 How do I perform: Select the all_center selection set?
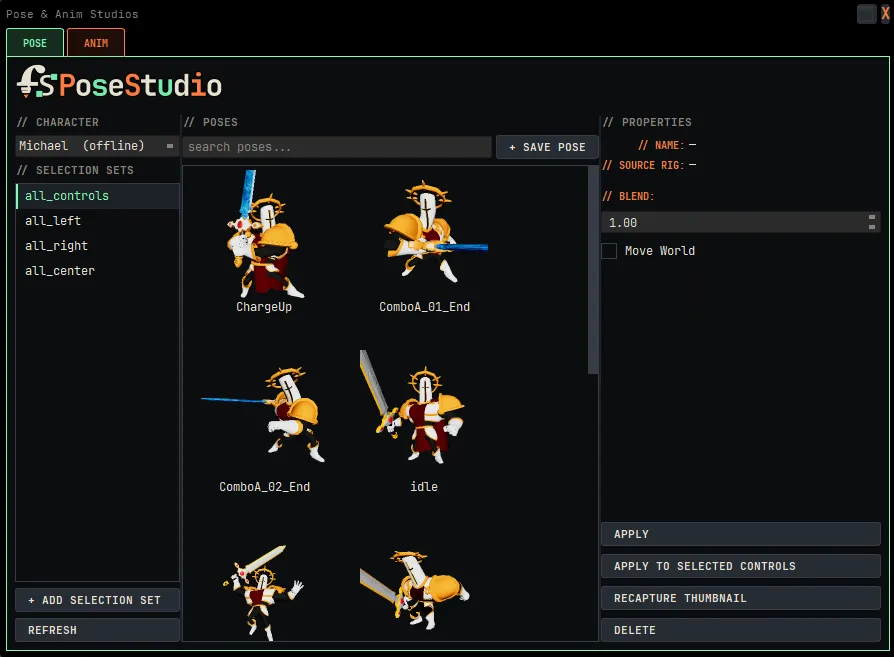(97, 271)
